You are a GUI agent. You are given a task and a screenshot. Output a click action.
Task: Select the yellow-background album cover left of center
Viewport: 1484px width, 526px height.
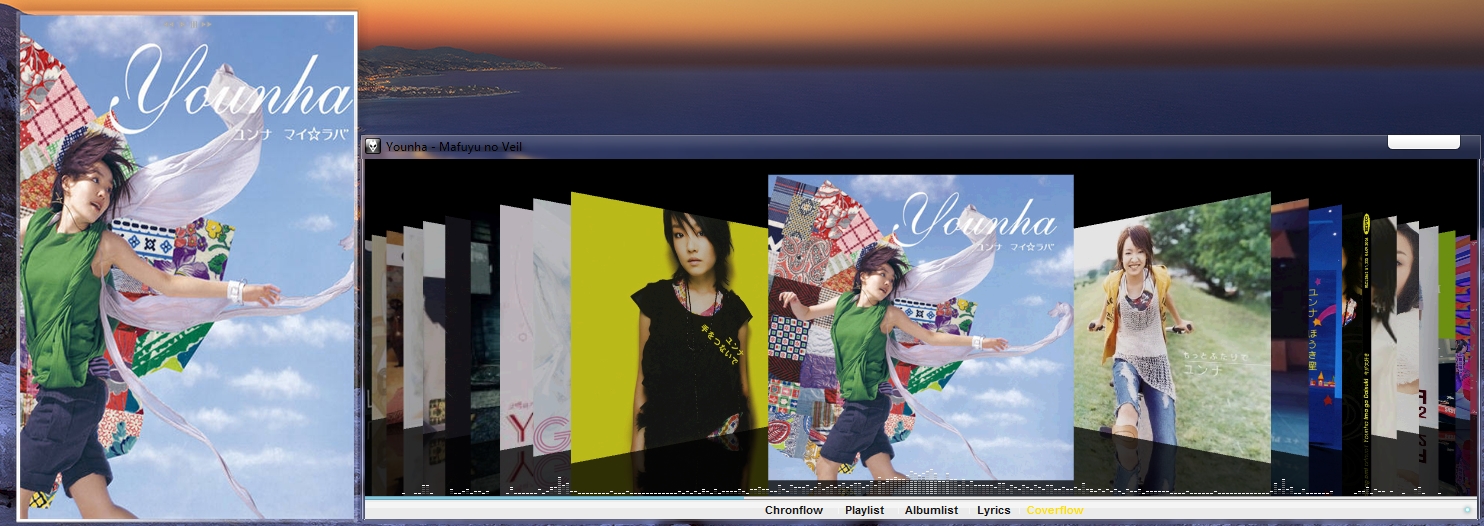(x=668, y=328)
